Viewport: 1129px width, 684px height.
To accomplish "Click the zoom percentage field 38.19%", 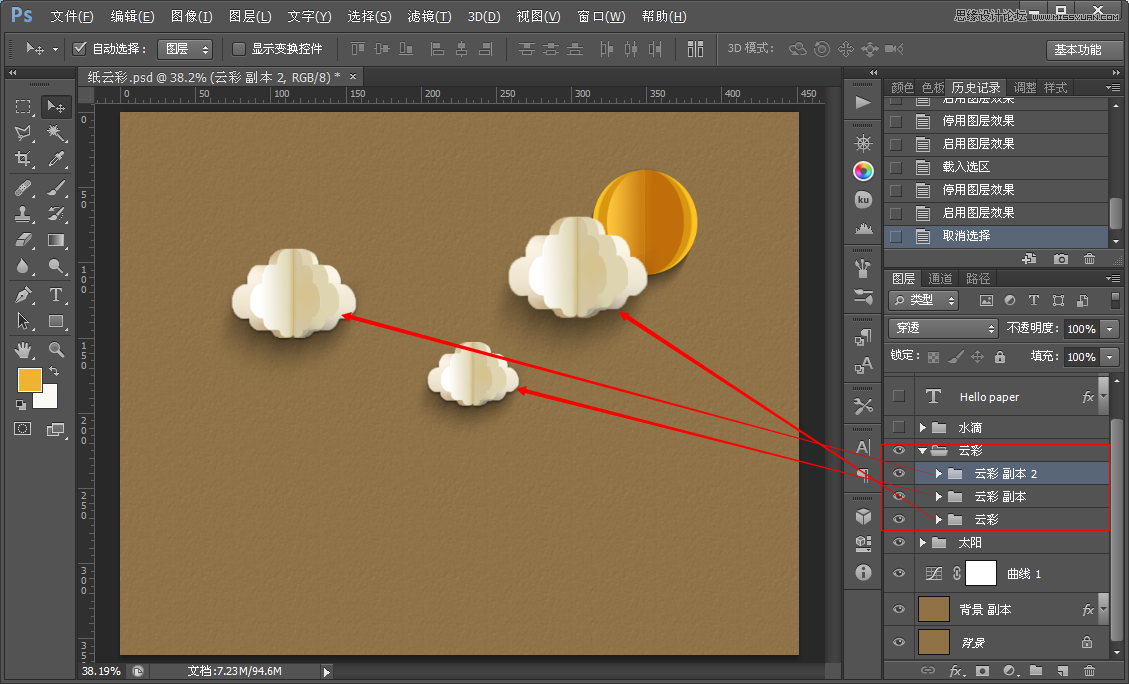I will click(101, 671).
